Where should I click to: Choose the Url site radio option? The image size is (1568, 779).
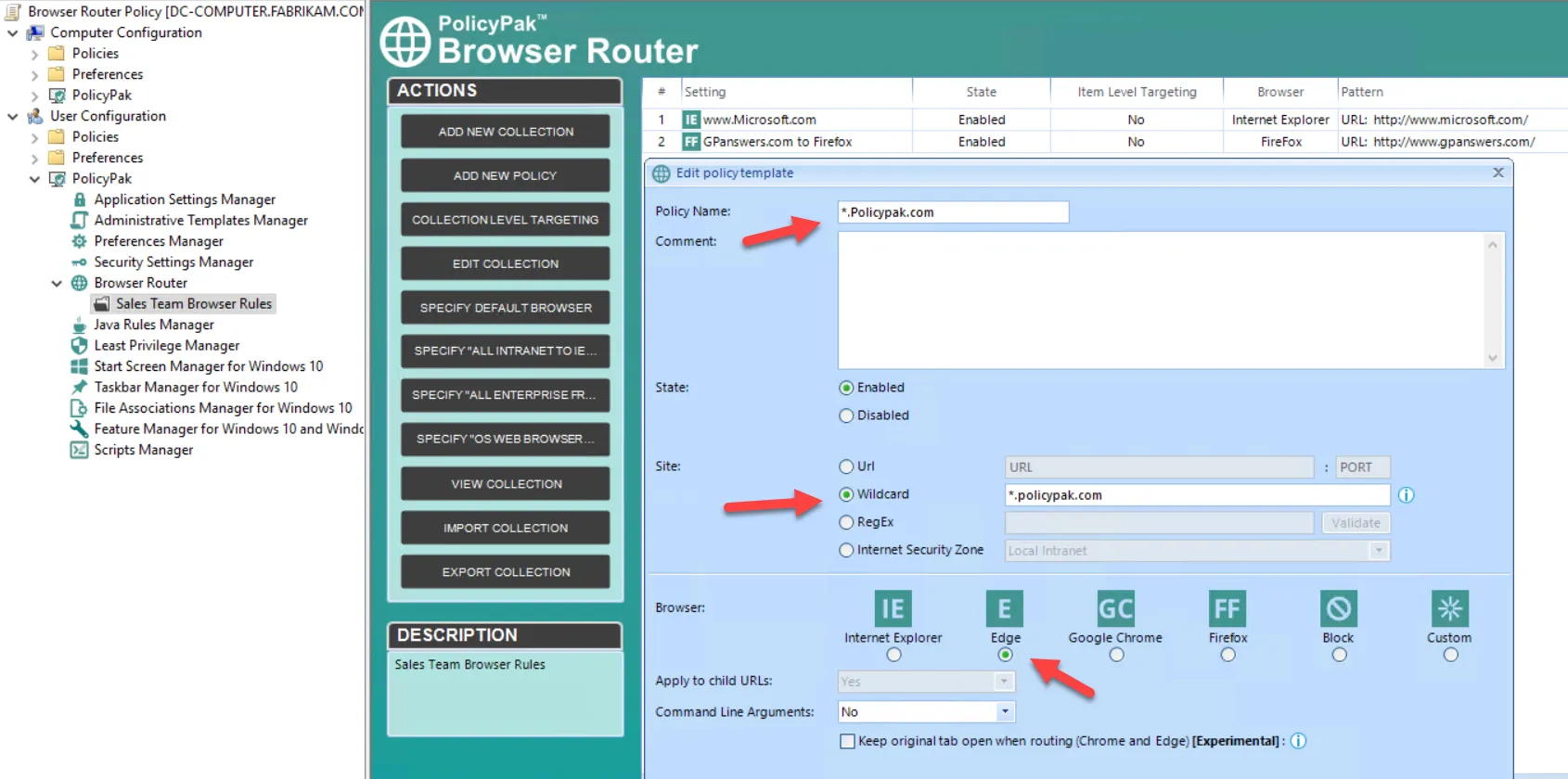click(x=846, y=466)
